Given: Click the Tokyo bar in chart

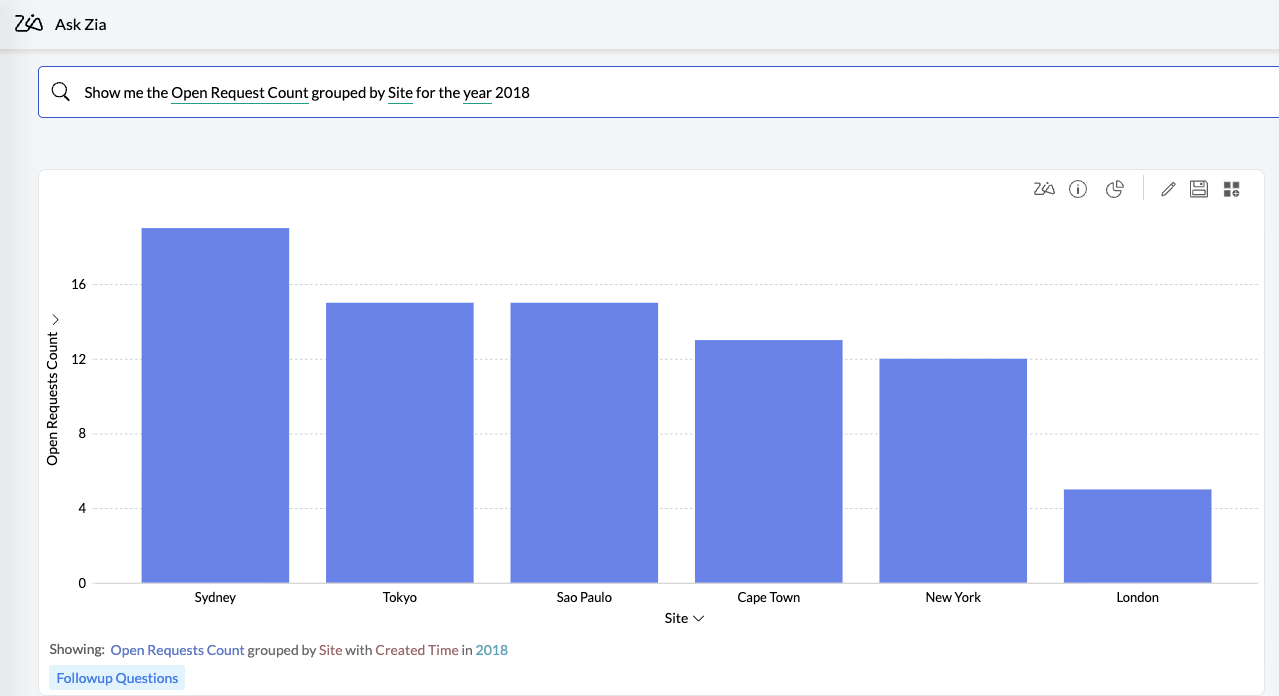Looking at the screenshot, I should pyautogui.click(x=399, y=442).
